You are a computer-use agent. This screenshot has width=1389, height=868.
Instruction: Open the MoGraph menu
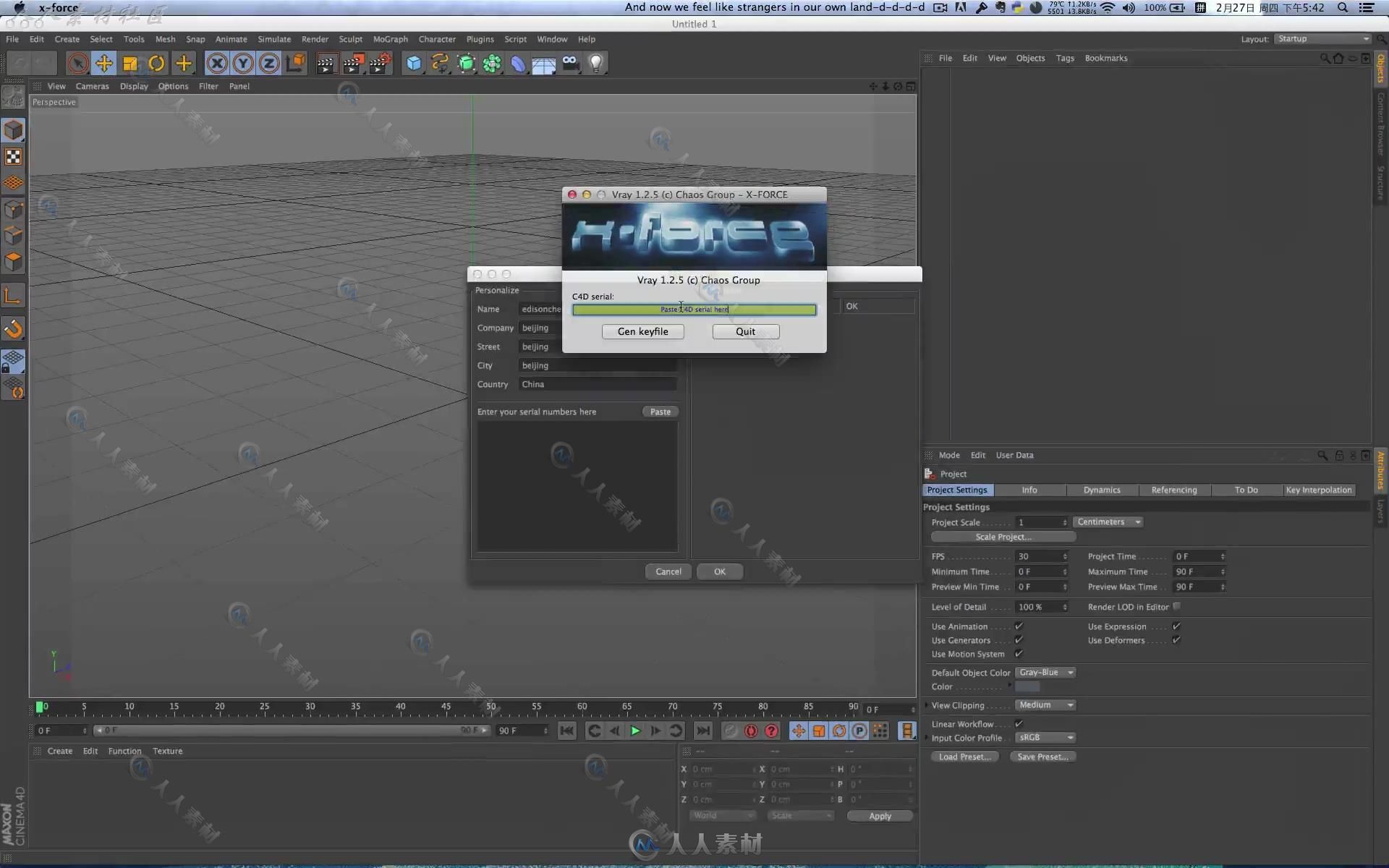click(x=390, y=39)
